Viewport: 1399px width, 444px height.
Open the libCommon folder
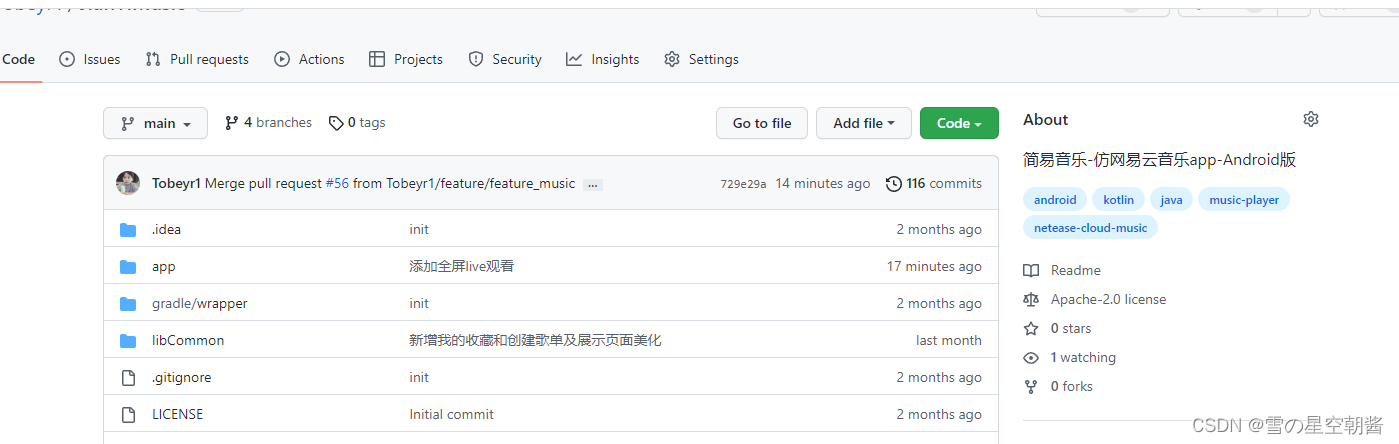188,341
